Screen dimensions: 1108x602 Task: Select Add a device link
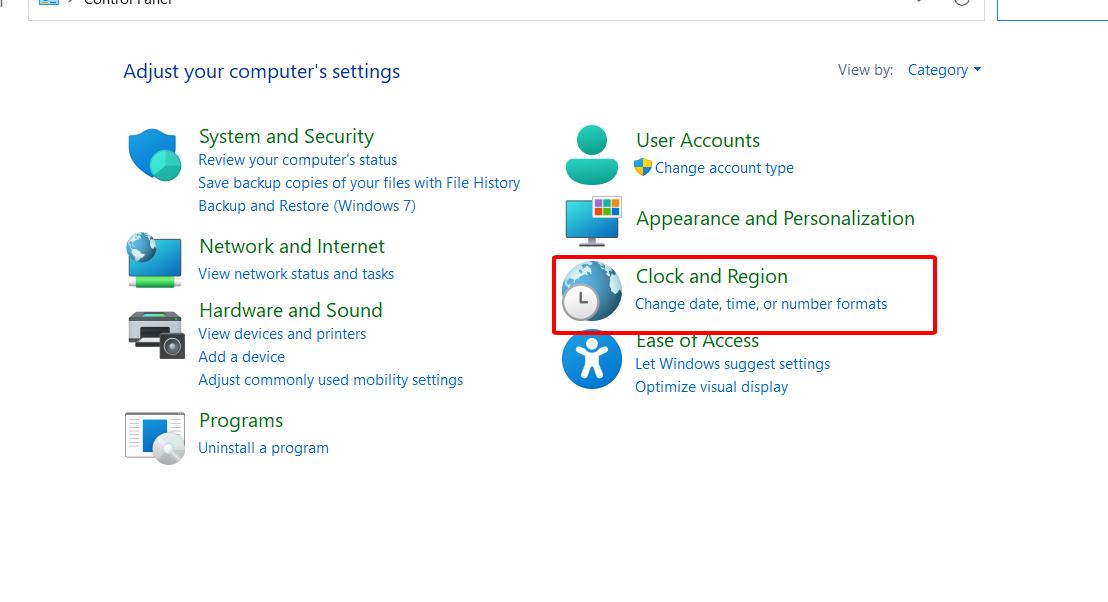[x=242, y=357]
